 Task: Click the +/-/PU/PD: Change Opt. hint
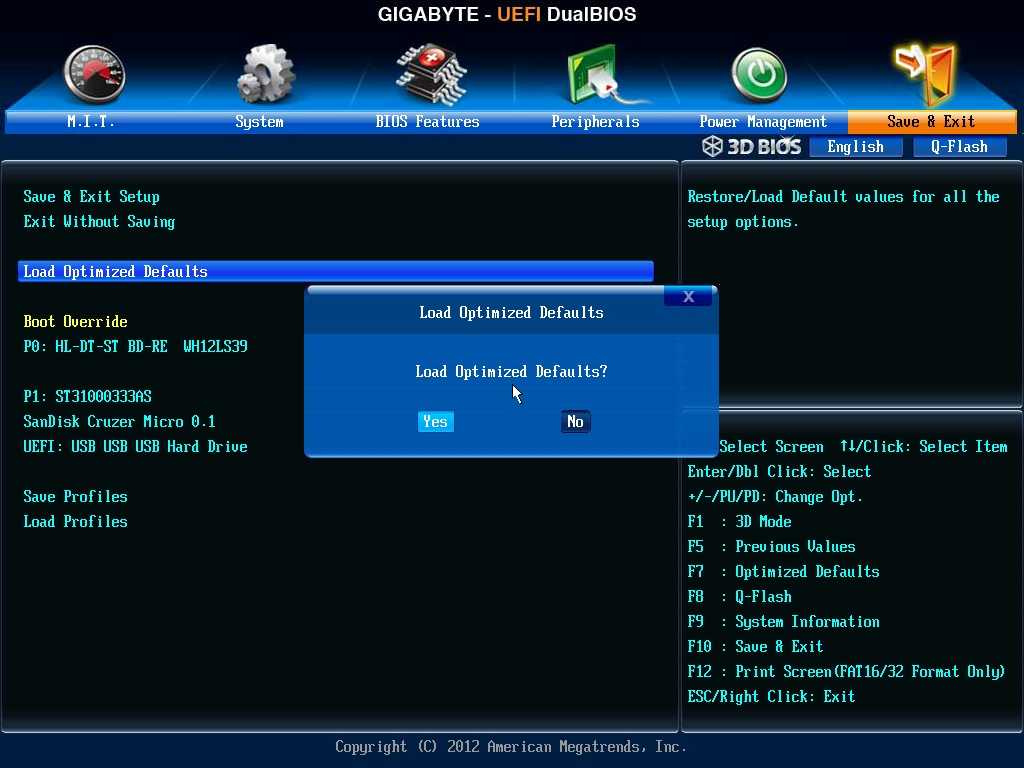pos(775,497)
